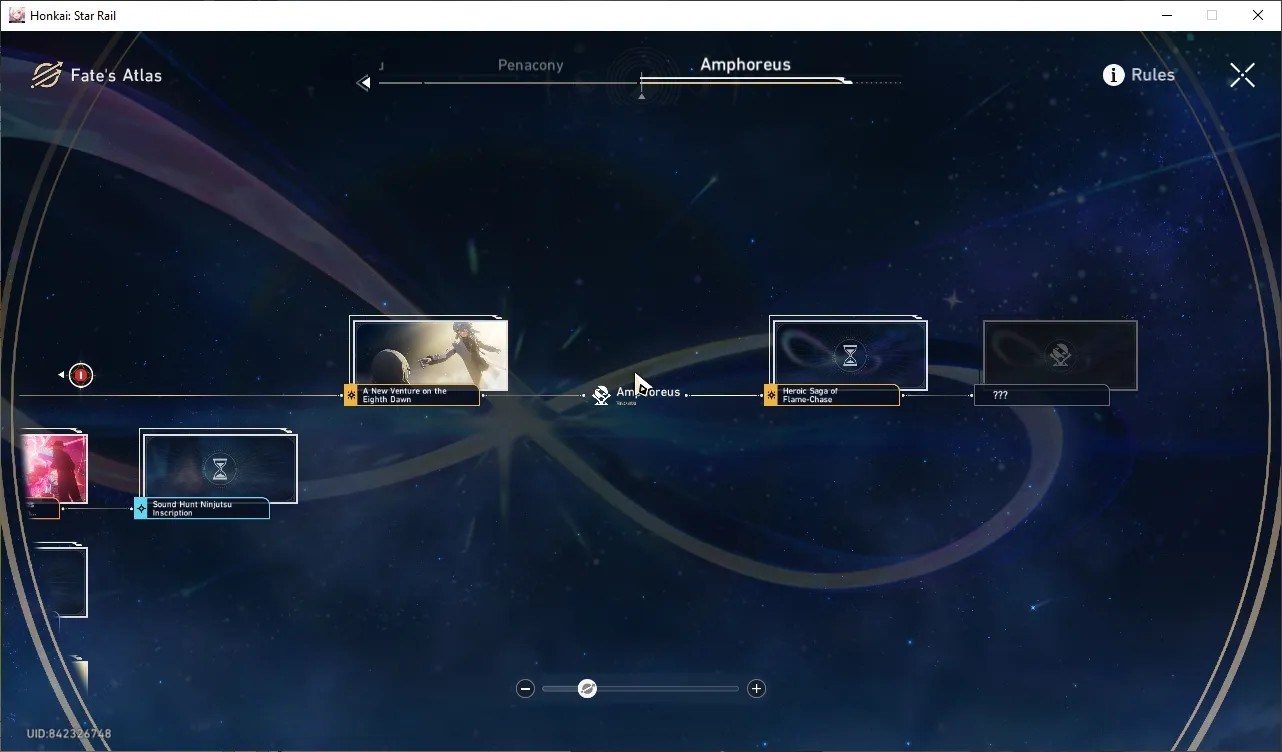Screen dimensions: 1282x752
Task: Go to previous chapter with left arrow
Action: tap(364, 83)
